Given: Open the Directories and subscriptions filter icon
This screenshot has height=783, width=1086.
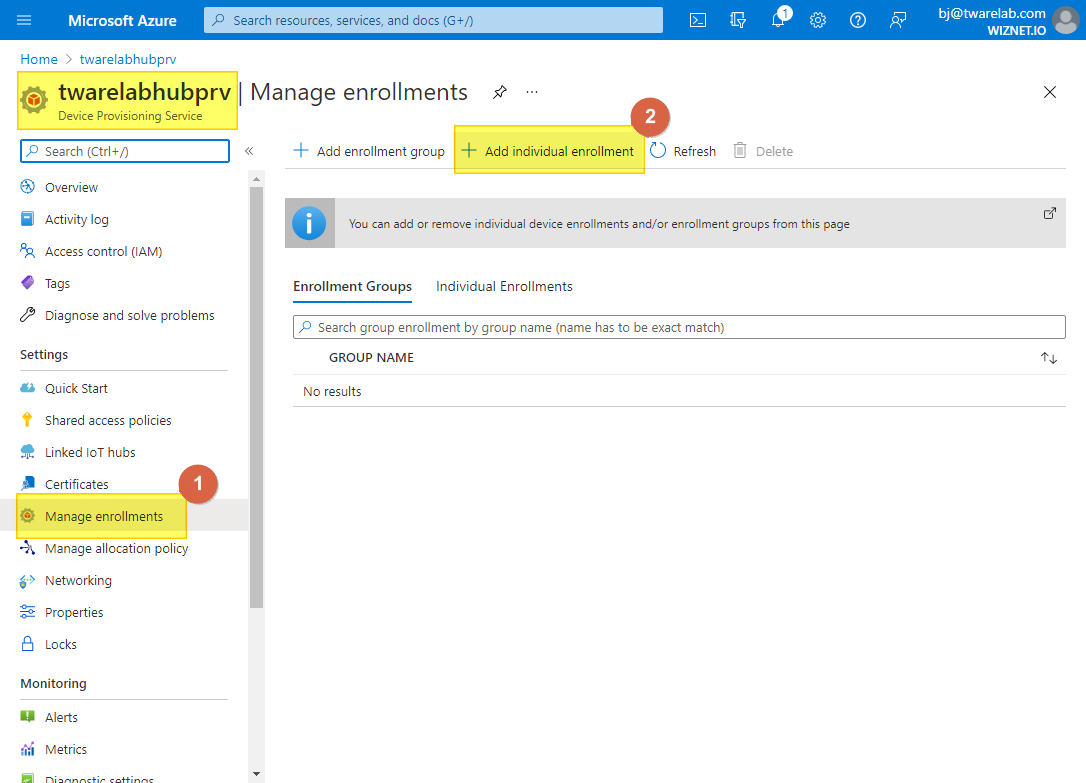Looking at the screenshot, I should tap(738, 20).
